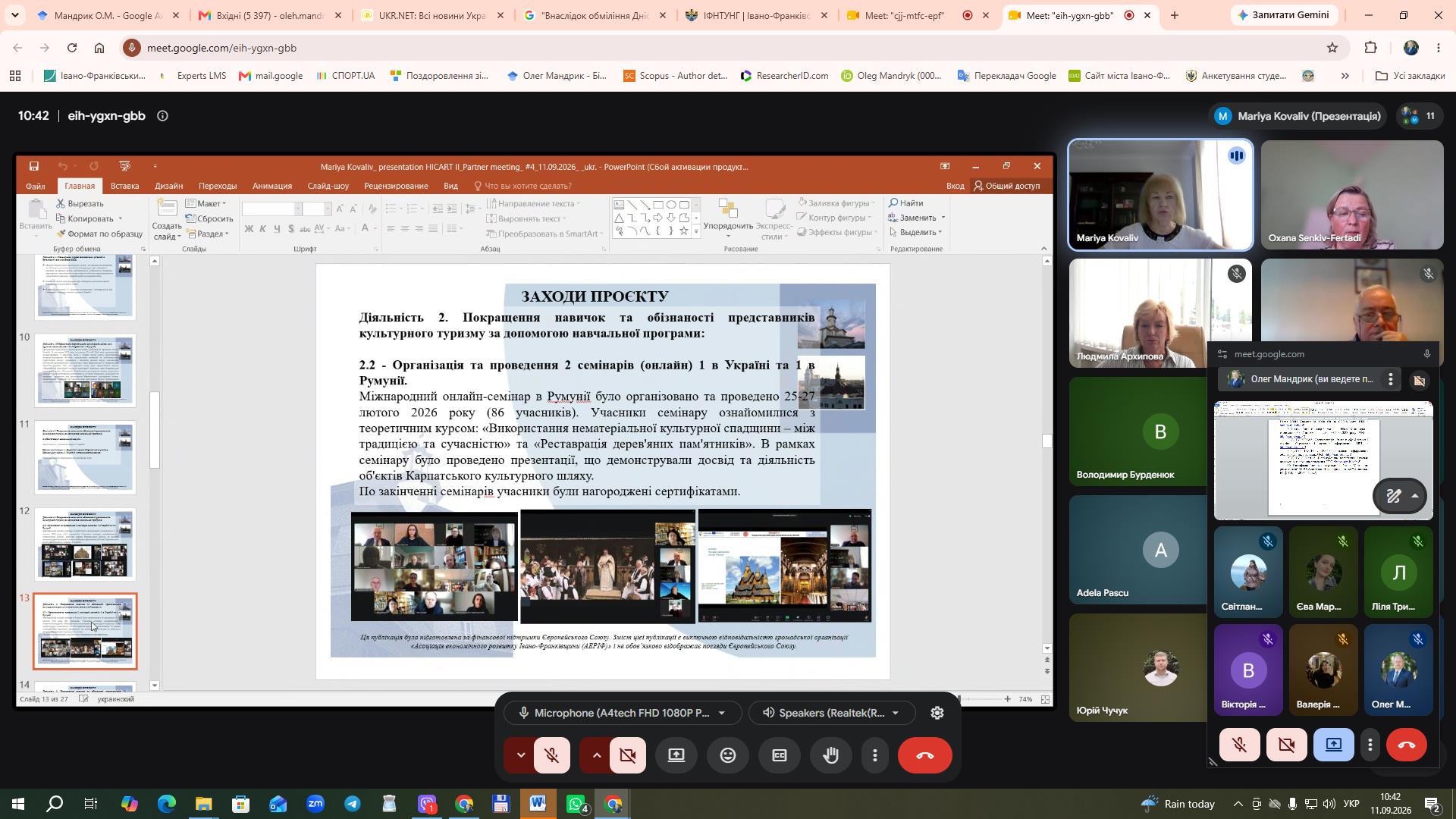The image size is (1456, 819).
Task: Toggle camera in the small Meet popup
Action: [x=1287, y=745]
